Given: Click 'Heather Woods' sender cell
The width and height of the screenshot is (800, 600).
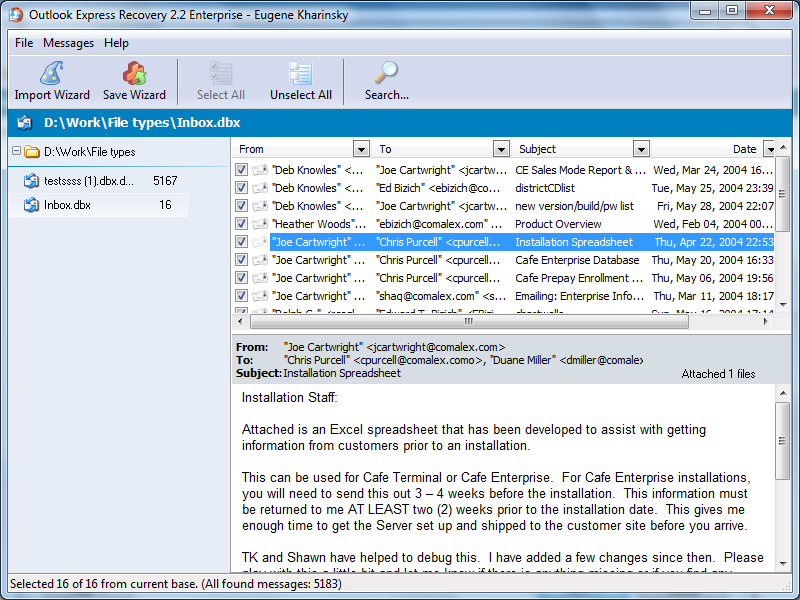Looking at the screenshot, I should tap(319, 224).
